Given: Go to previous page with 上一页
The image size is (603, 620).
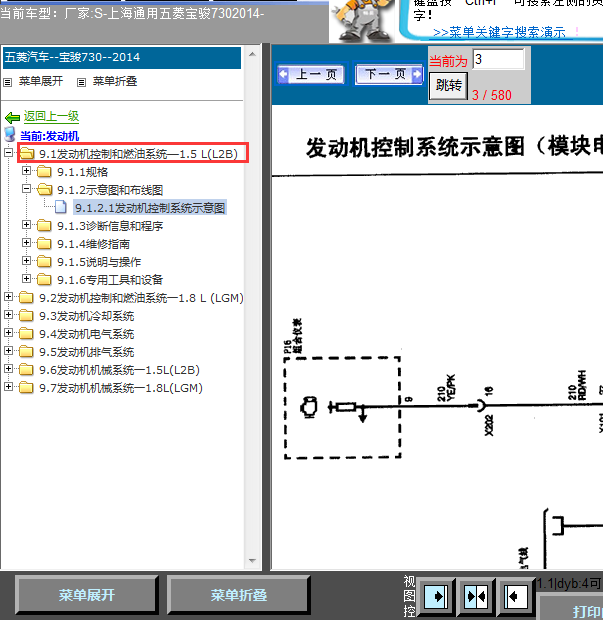Looking at the screenshot, I should click(311, 74).
